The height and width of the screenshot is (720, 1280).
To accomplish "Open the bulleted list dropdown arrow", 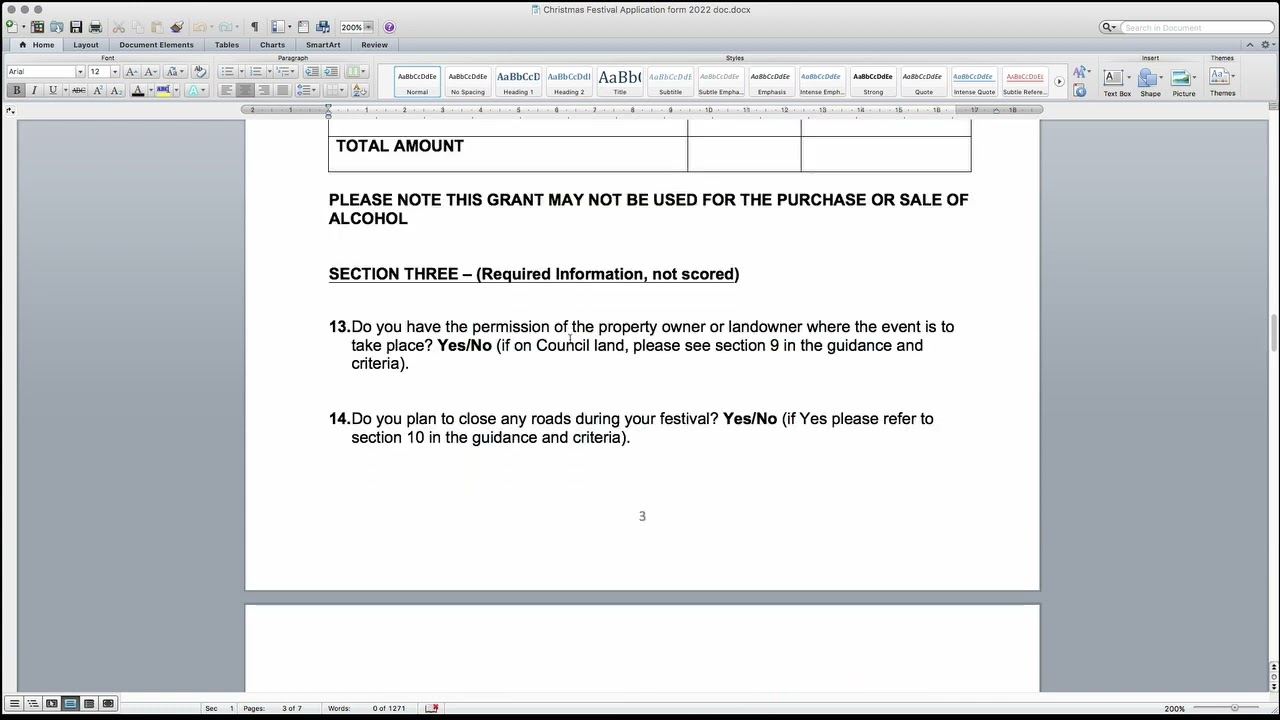I will tap(240, 71).
